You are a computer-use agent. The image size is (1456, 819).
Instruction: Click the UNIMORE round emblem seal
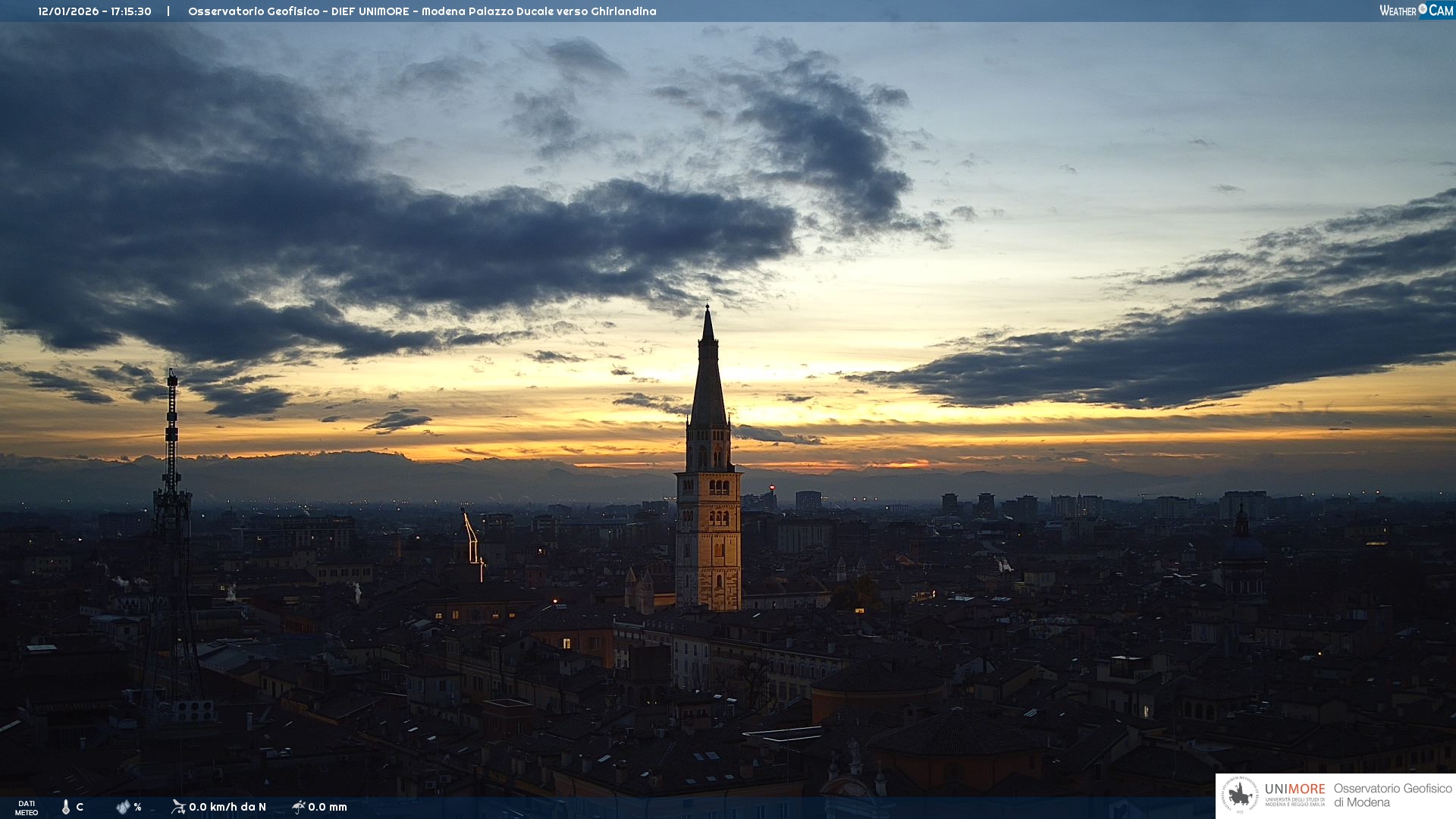(x=1241, y=795)
